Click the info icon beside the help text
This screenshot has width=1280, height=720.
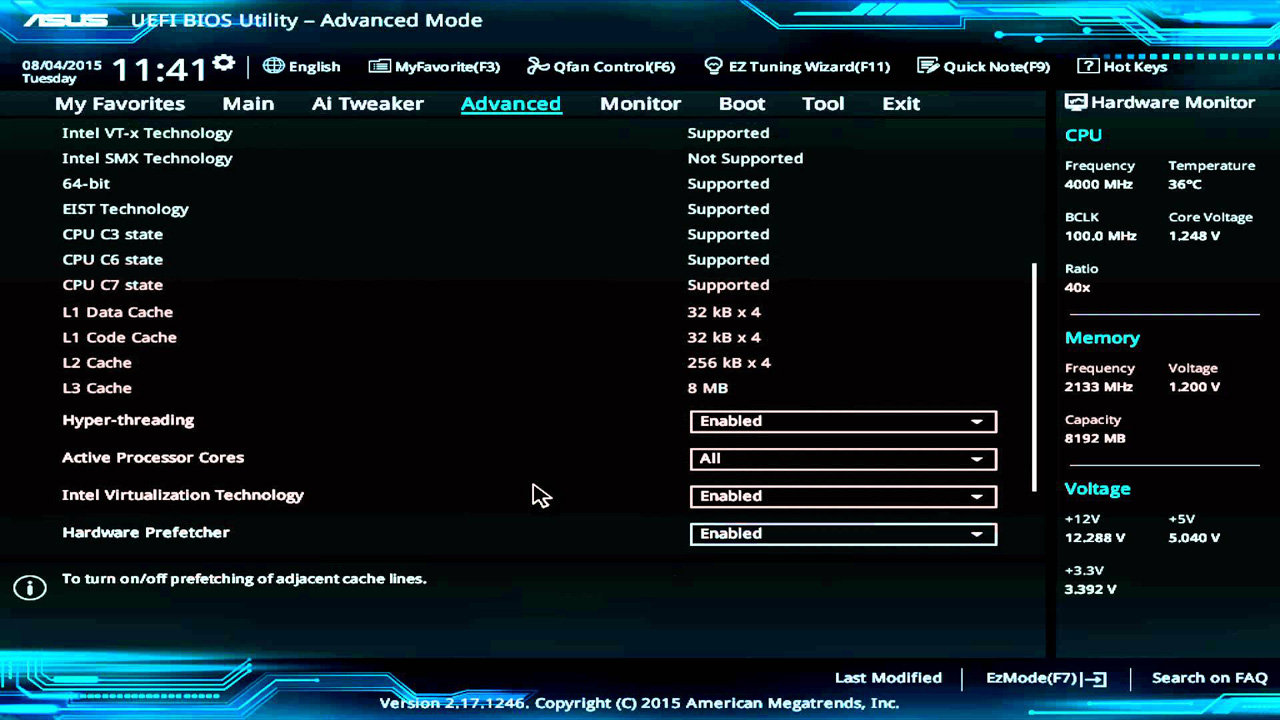30,588
